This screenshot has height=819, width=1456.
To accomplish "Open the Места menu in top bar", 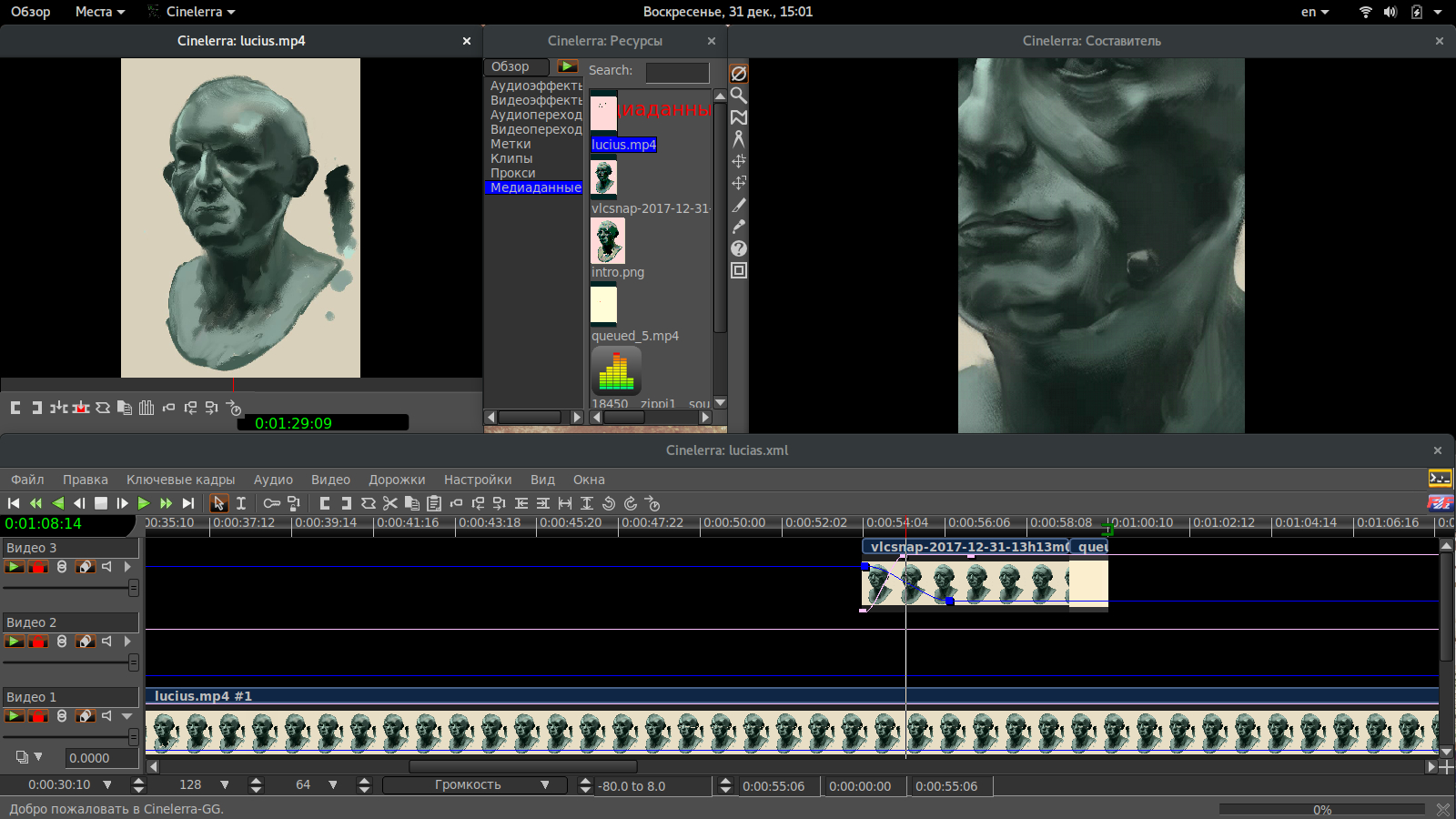I will [x=99, y=12].
